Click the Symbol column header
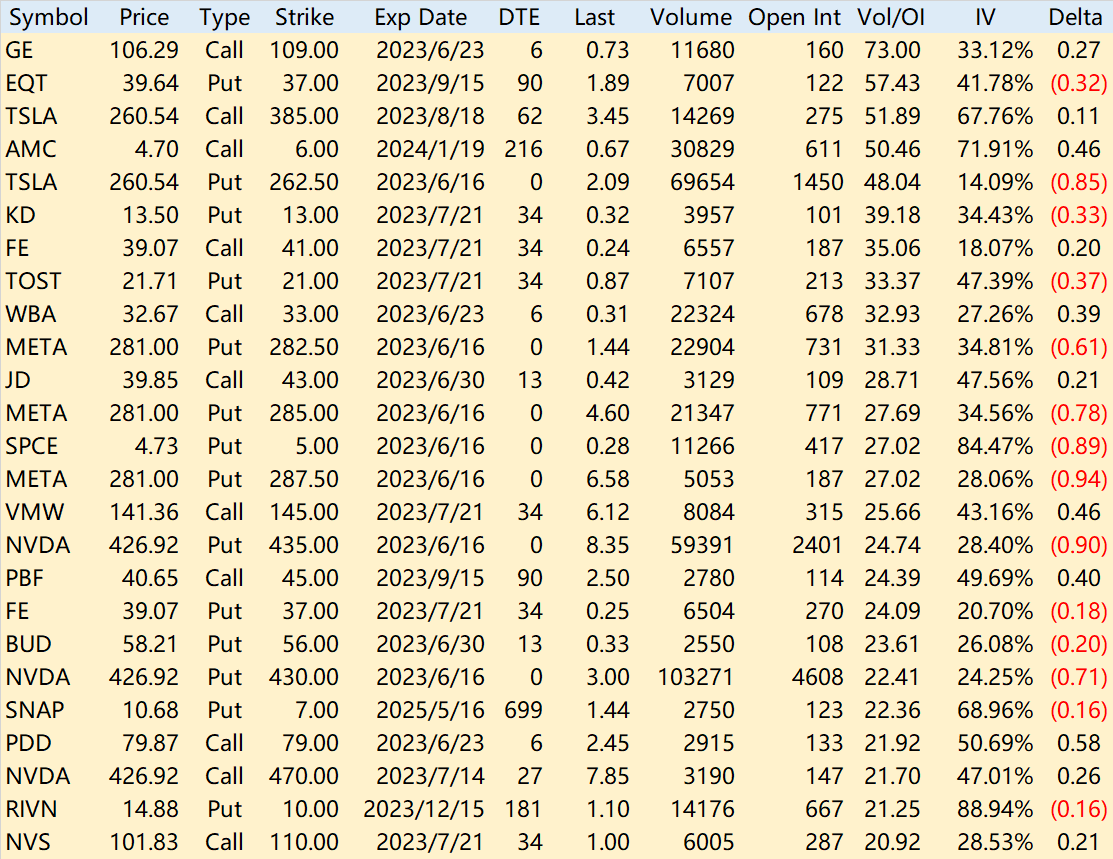Viewport: 1113px width, 859px height. (x=48, y=17)
